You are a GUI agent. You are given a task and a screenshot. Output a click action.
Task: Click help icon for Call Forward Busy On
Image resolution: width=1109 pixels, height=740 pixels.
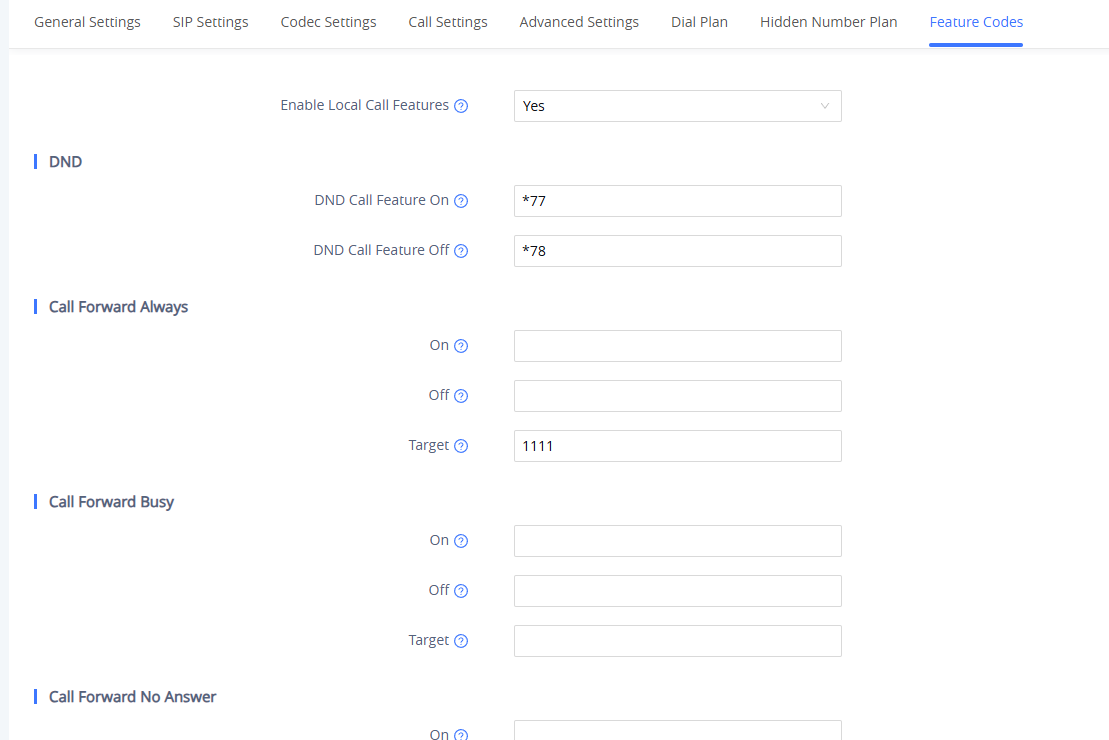point(461,541)
